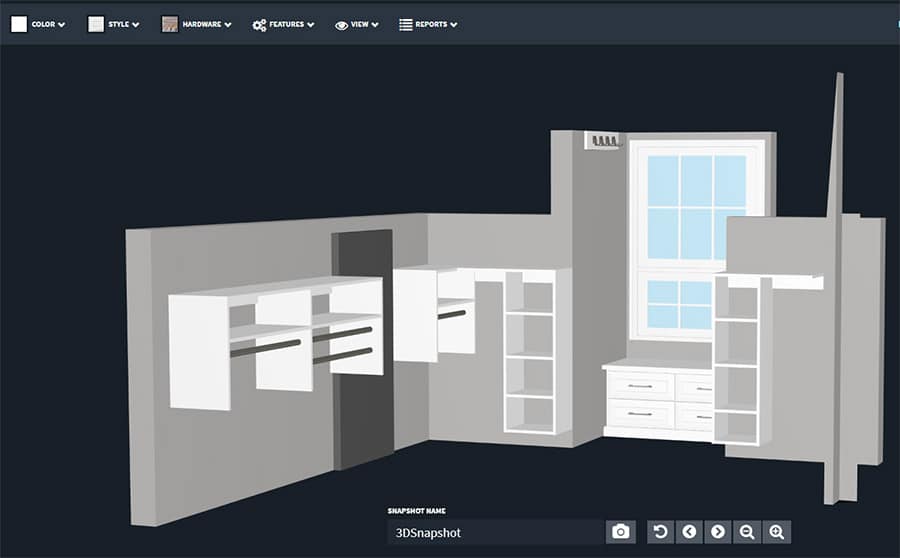Expand the View chevron arrow
The height and width of the screenshot is (558, 900).
pyautogui.click(x=375, y=25)
